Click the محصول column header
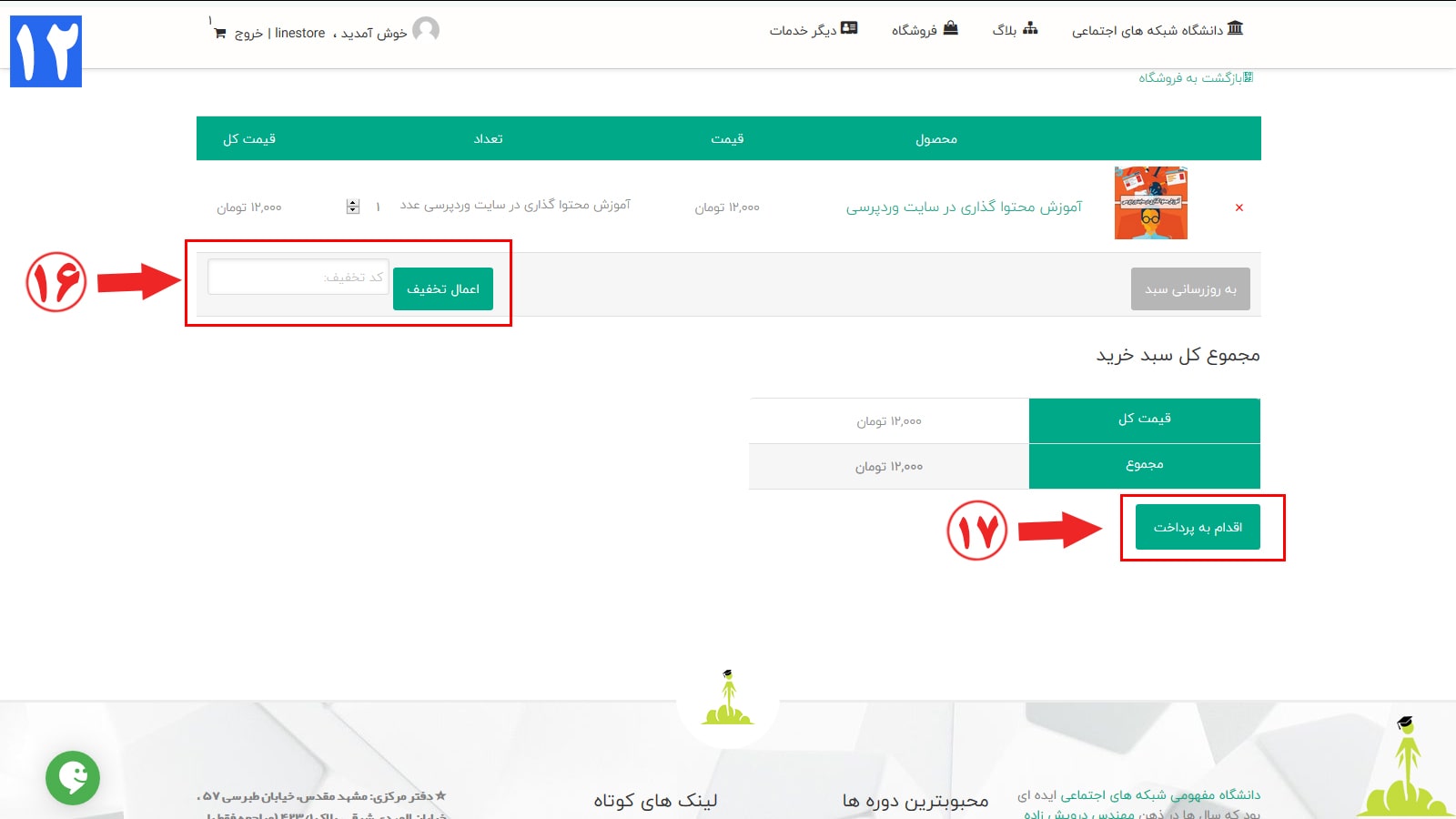This screenshot has height=819, width=1456. (x=936, y=139)
